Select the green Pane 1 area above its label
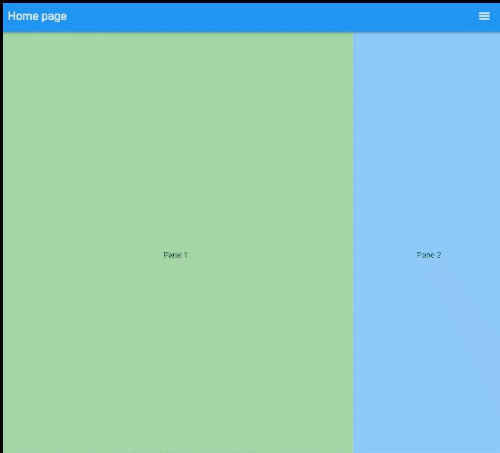This screenshot has width=500, height=453. pos(178,140)
